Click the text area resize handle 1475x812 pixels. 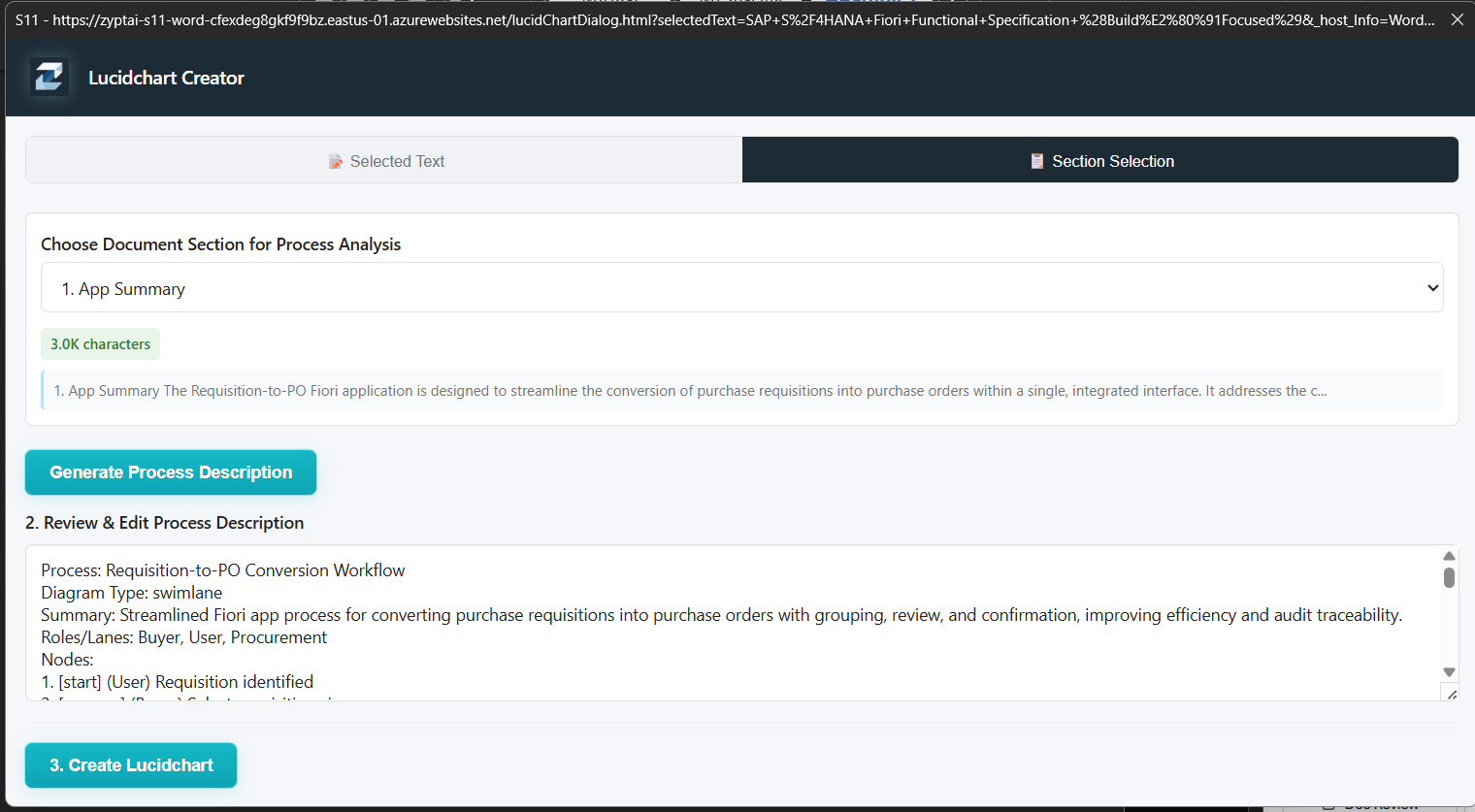tap(1451, 693)
